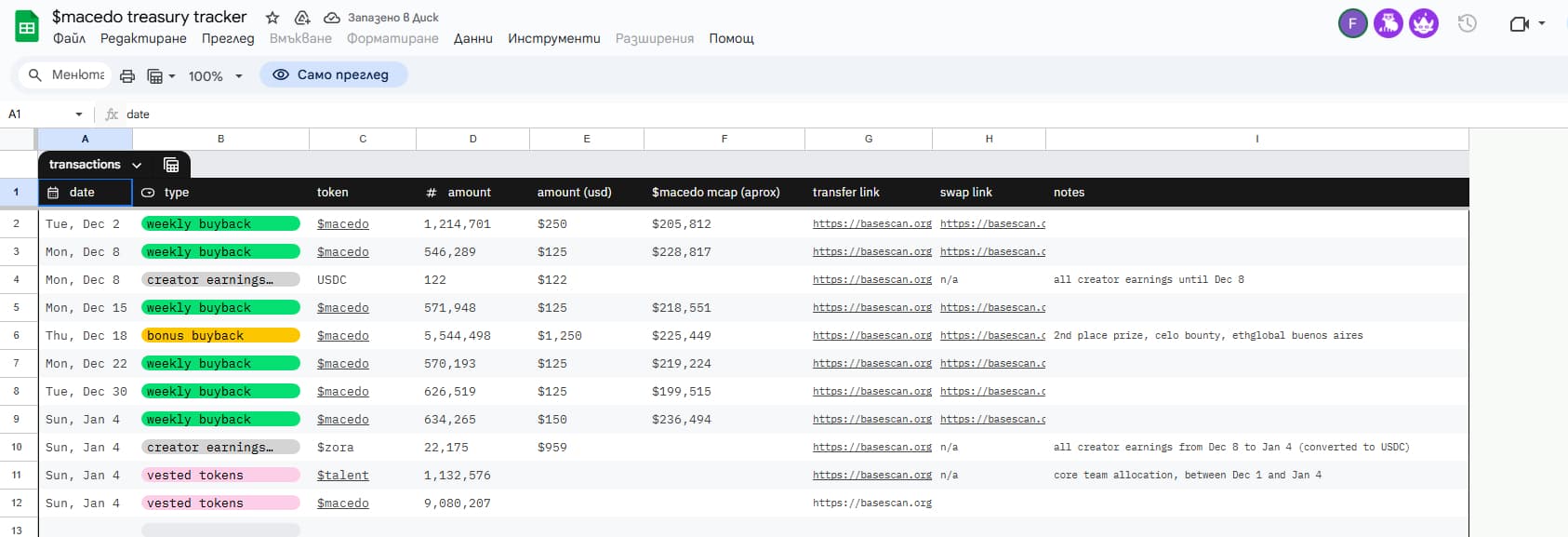Toggle the 'Само преглед' view-only button
The image size is (1568, 537).
click(x=333, y=75)
